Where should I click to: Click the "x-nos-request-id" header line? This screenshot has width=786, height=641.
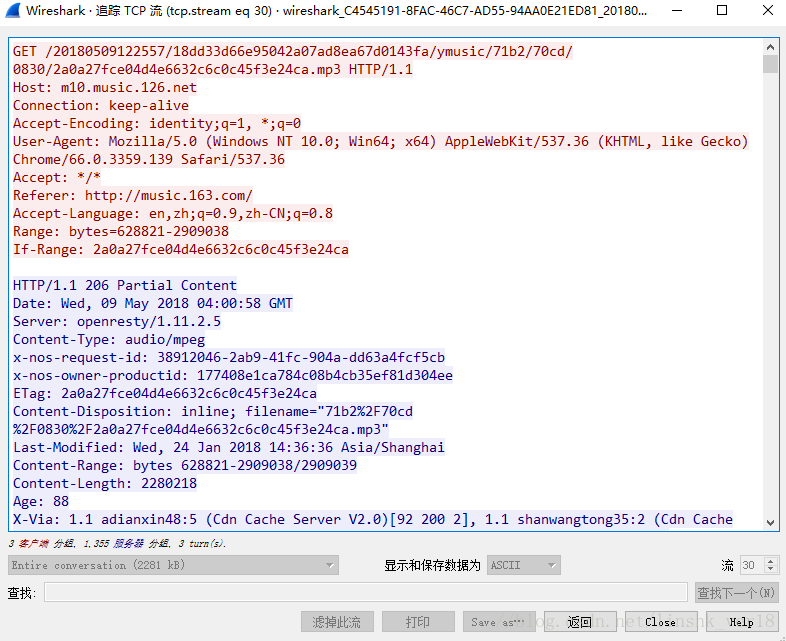point(229,357)
